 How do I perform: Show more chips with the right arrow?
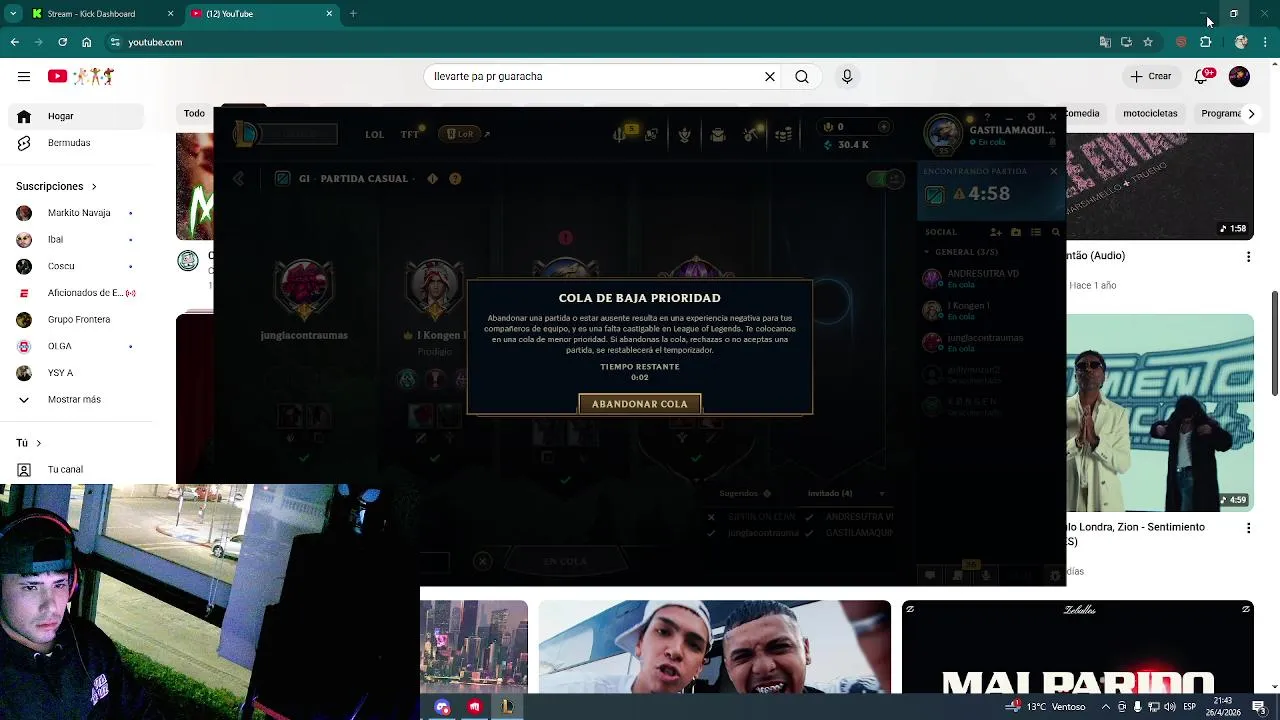coord(1251,113)
